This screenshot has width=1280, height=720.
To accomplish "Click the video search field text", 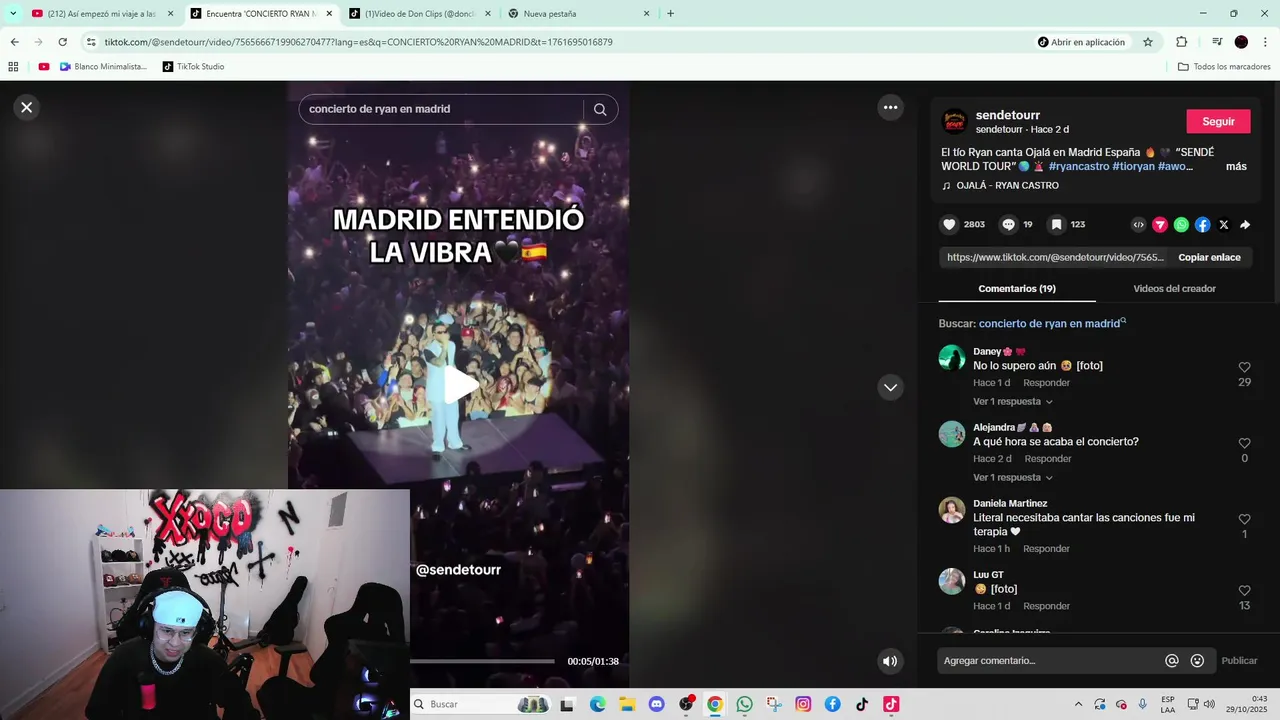I will click(x=380, y=109).
